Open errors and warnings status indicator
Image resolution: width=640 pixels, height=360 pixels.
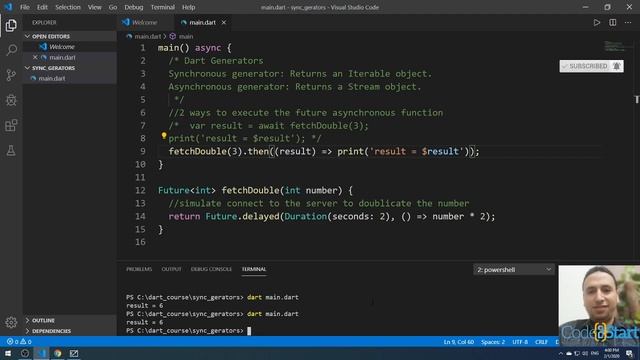click(19, 342)
